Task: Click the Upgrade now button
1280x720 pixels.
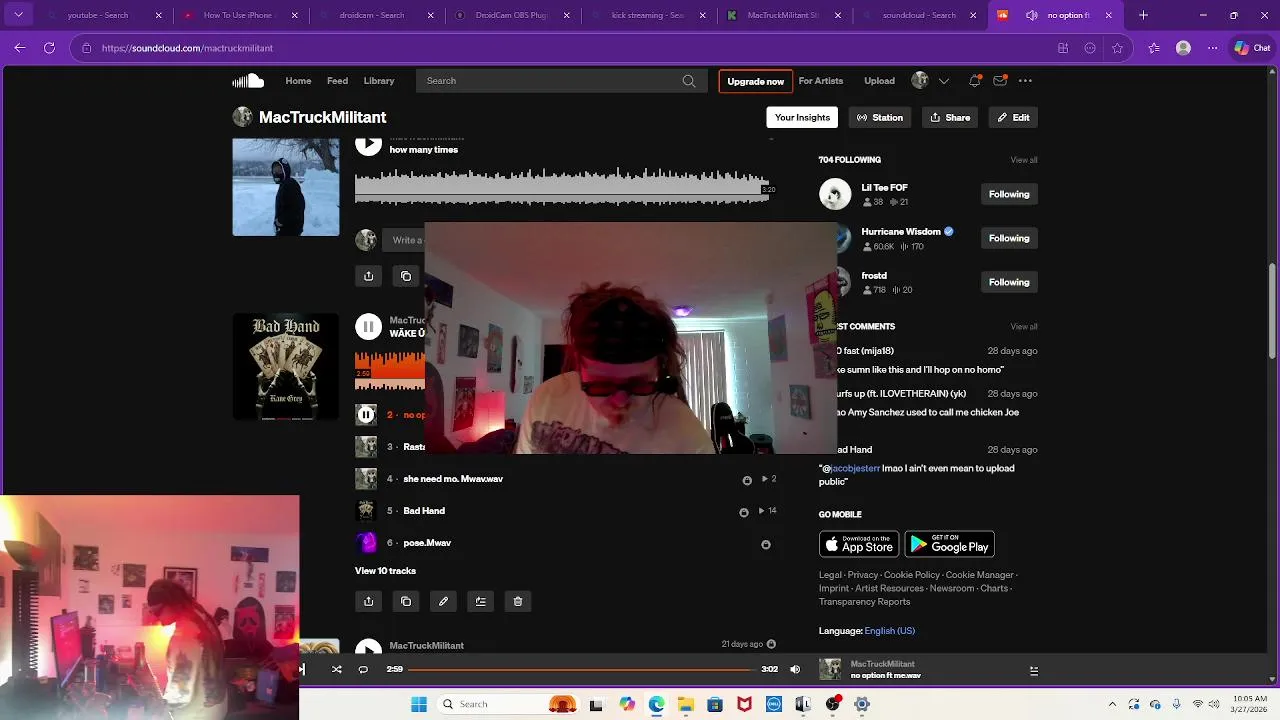Action: (755, 81)
